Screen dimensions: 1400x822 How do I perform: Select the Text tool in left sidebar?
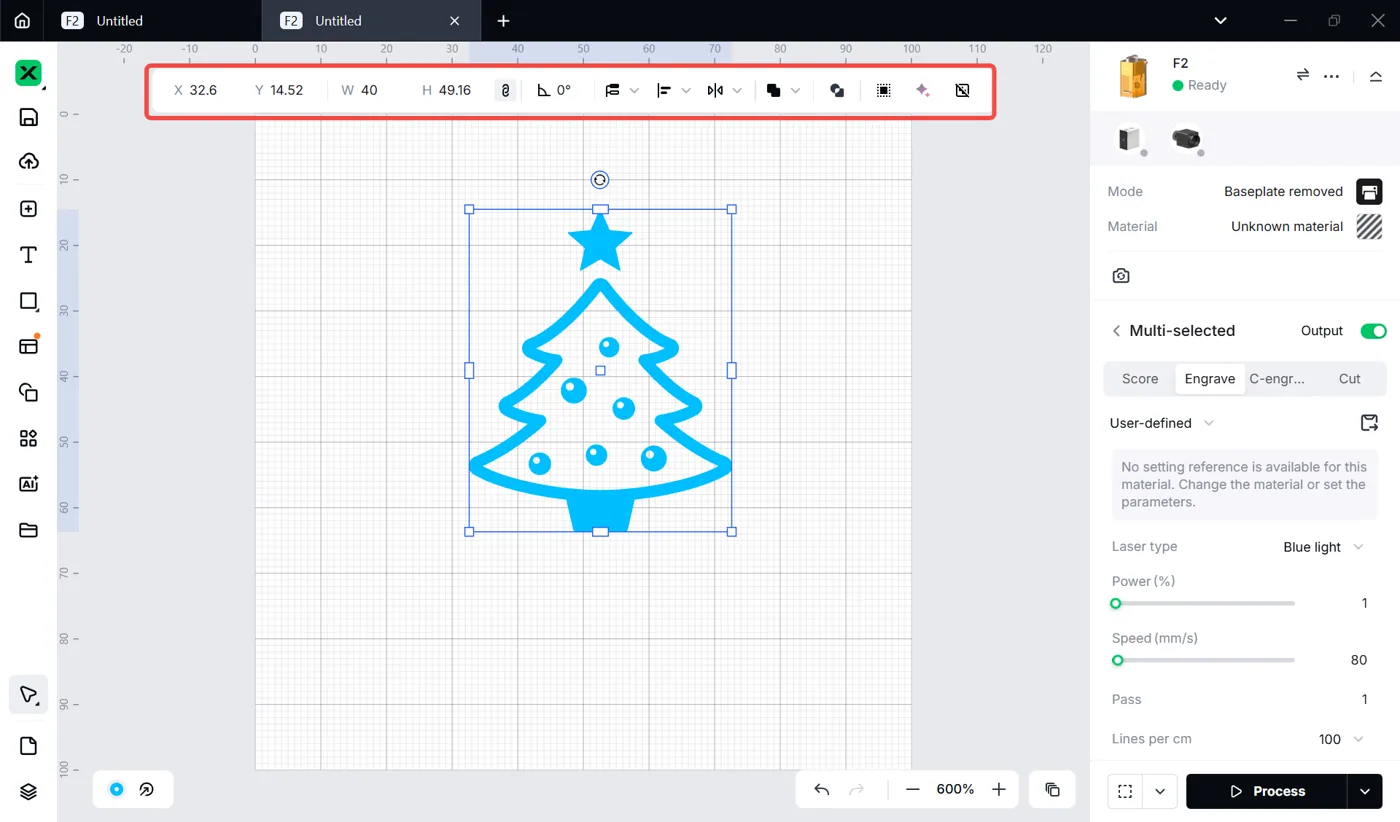28,255
